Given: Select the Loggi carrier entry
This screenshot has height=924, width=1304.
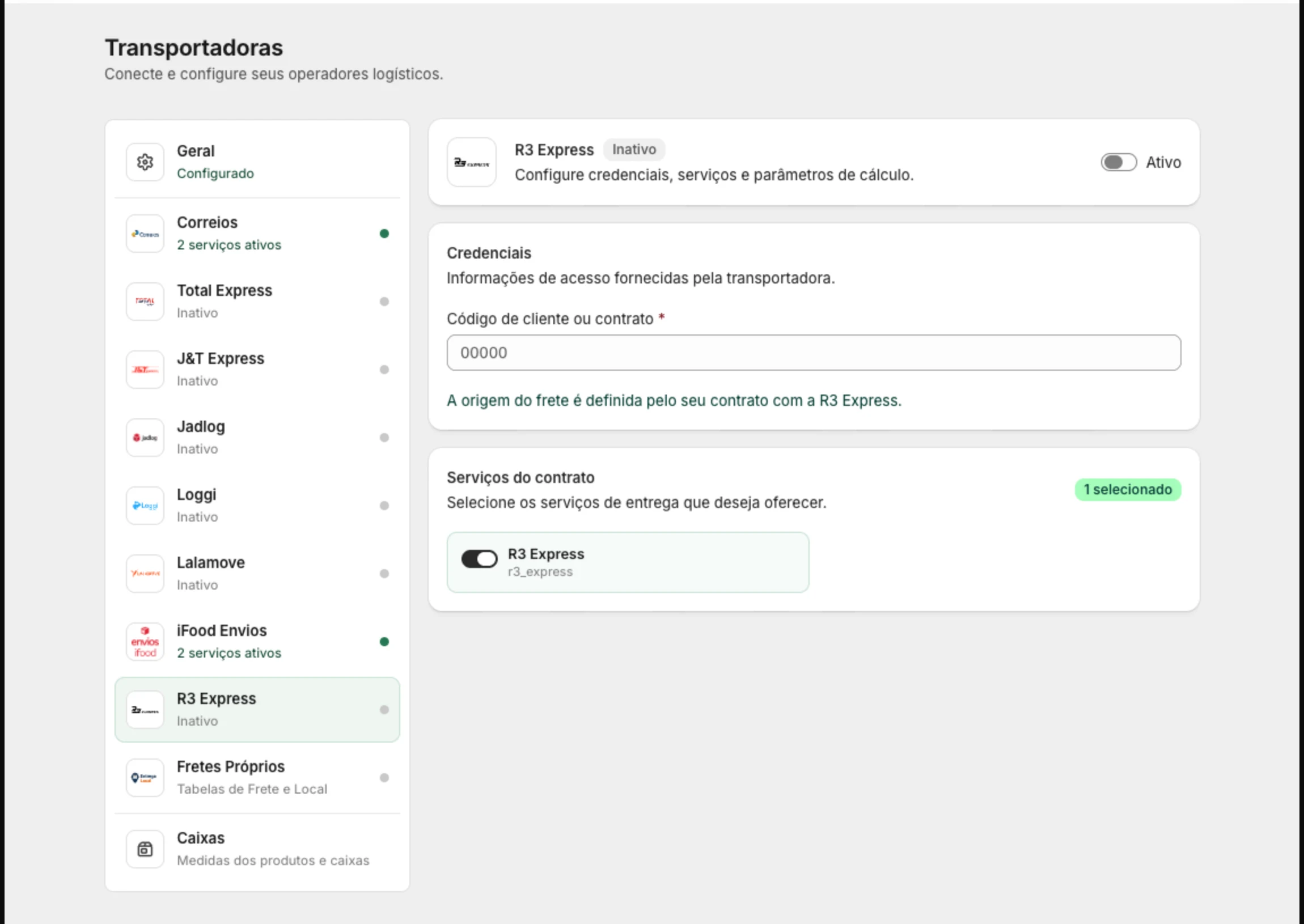Looking at the screenshot, I should 257,505.
